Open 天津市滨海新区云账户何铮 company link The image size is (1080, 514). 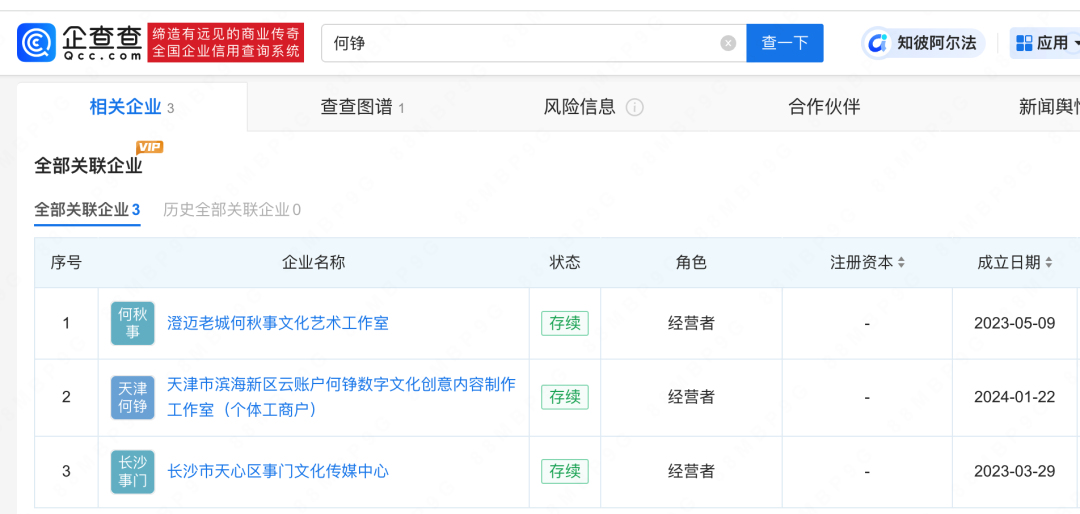tap(341, 385)
